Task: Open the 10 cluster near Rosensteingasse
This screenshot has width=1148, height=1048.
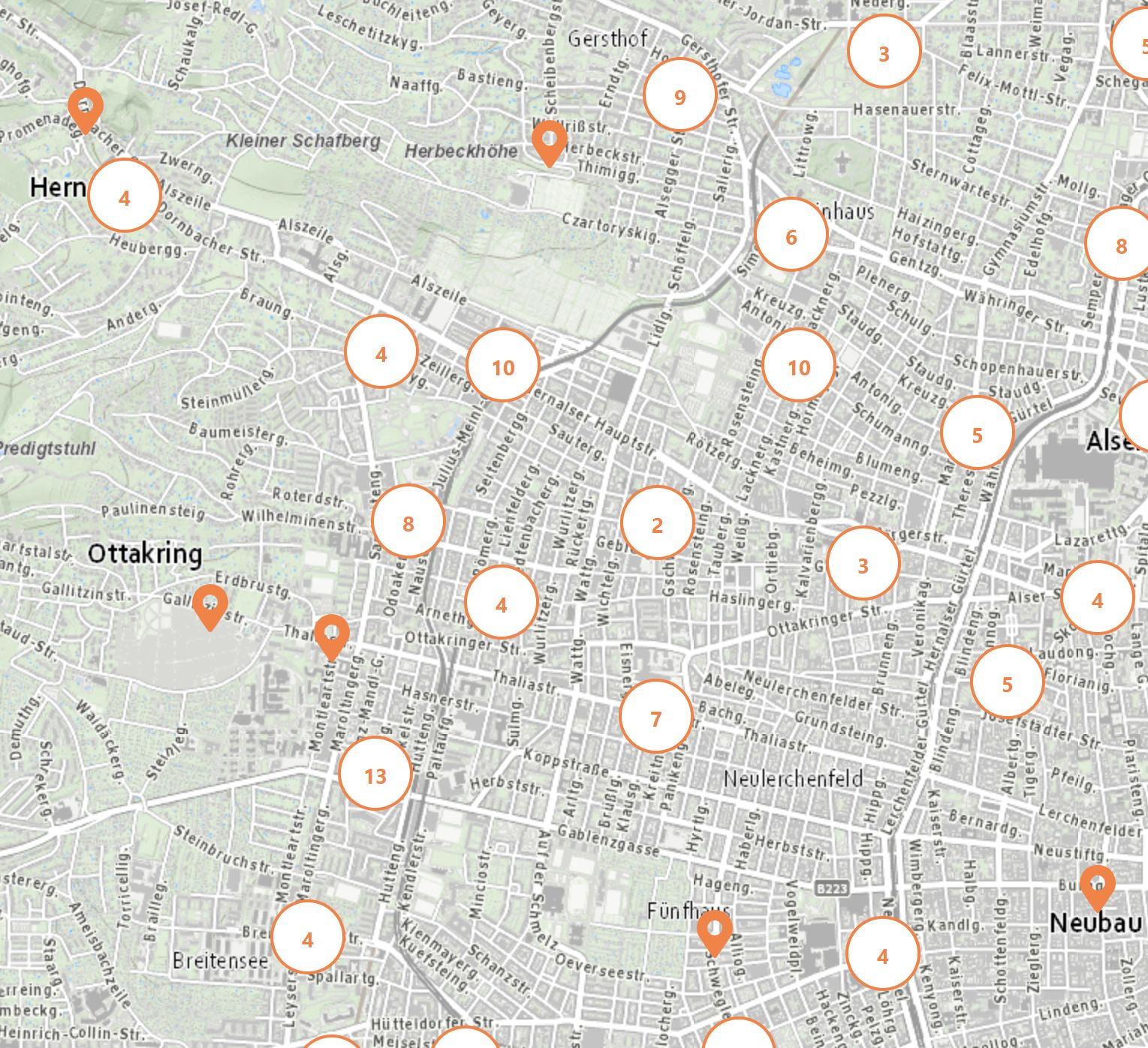Action: coord(798,367)
